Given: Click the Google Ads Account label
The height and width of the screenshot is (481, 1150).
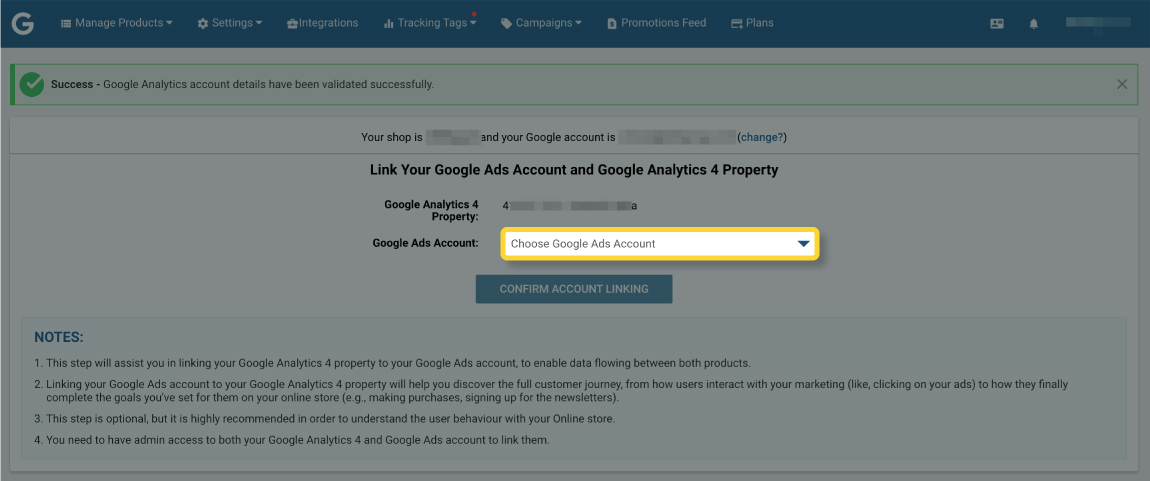Looking at the screenshot, I should (x=425, y=243).
